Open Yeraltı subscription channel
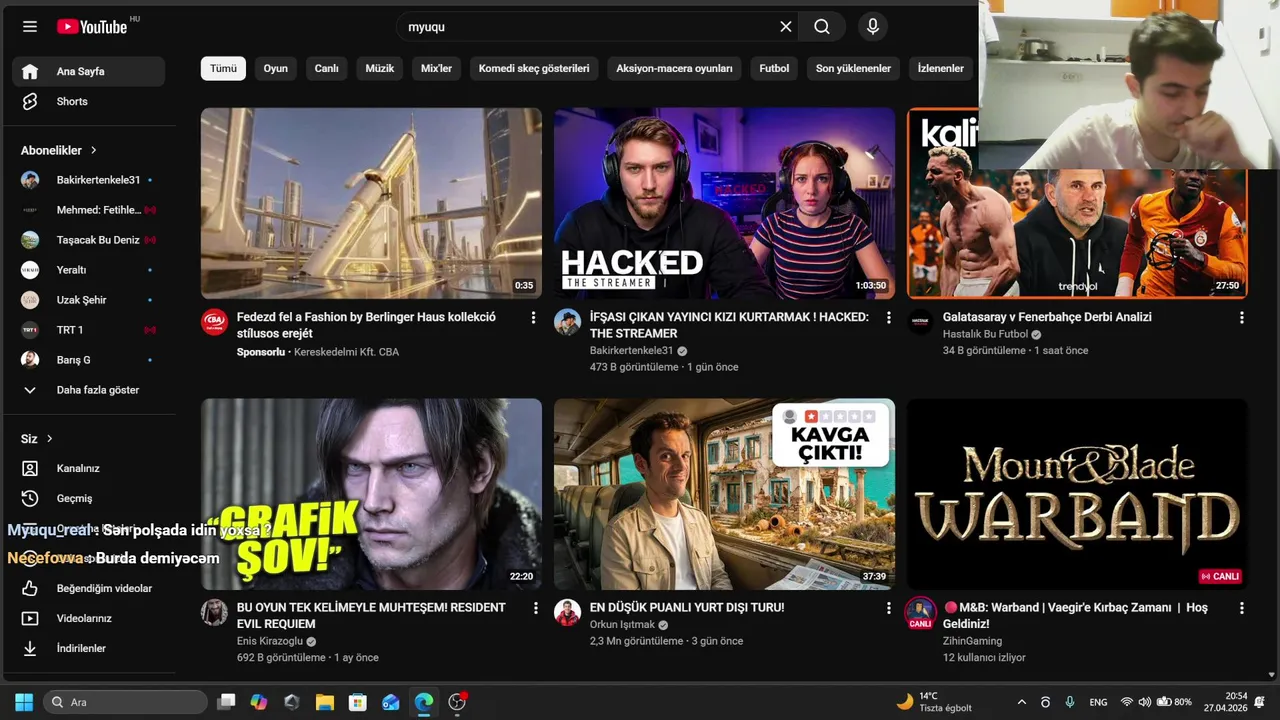1280x720 pixels. point(88,270)
